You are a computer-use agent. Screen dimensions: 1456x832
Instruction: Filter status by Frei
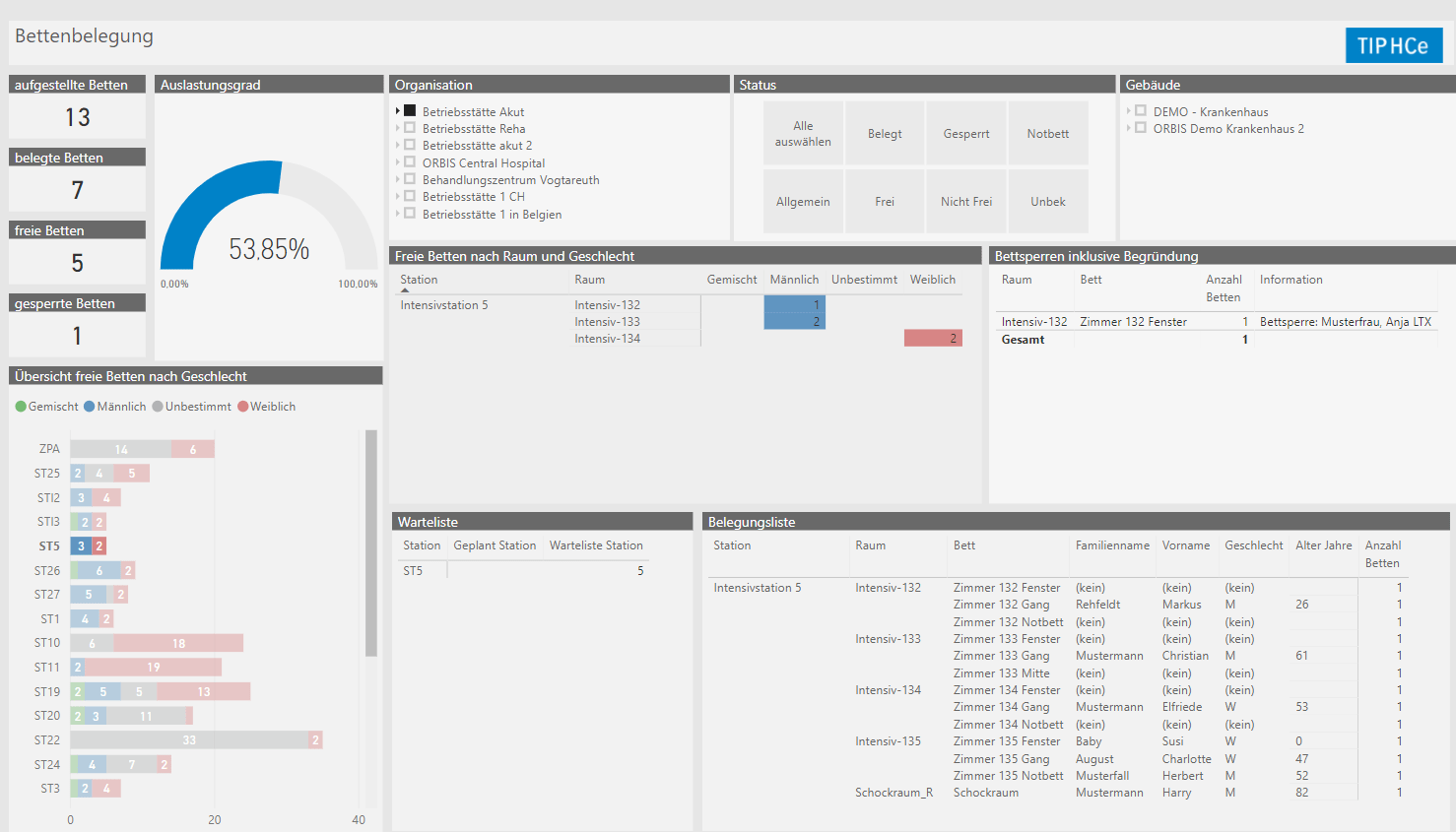click(885, 201)
